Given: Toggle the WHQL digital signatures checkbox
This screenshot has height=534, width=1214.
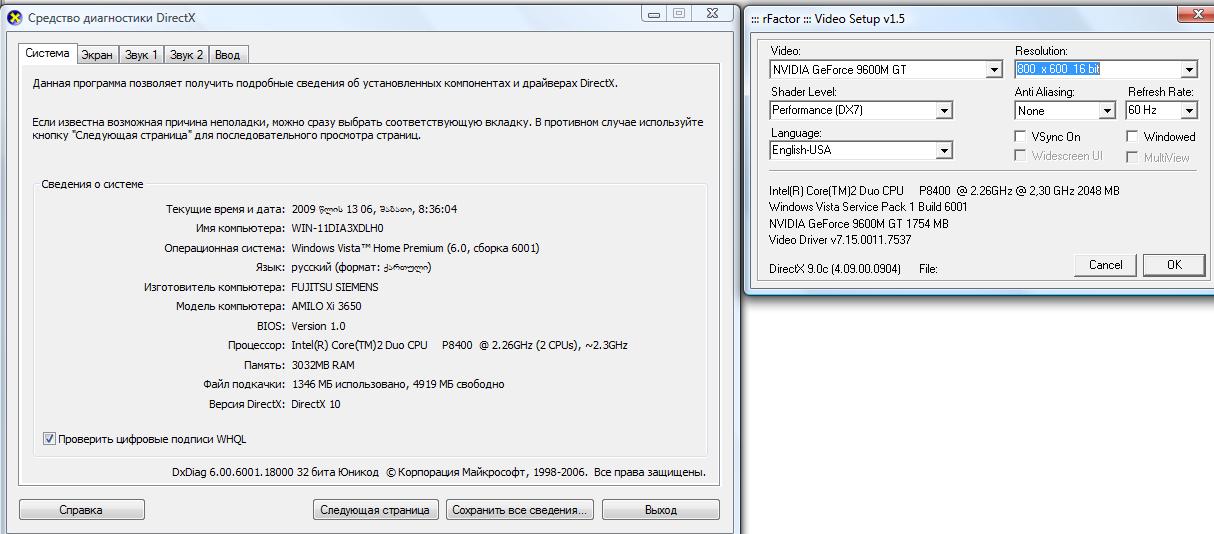Looking at the screenshot, I should 49,439.
